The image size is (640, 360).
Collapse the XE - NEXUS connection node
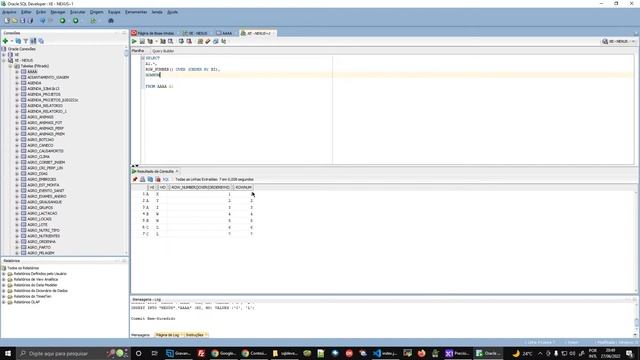point(4,60)
